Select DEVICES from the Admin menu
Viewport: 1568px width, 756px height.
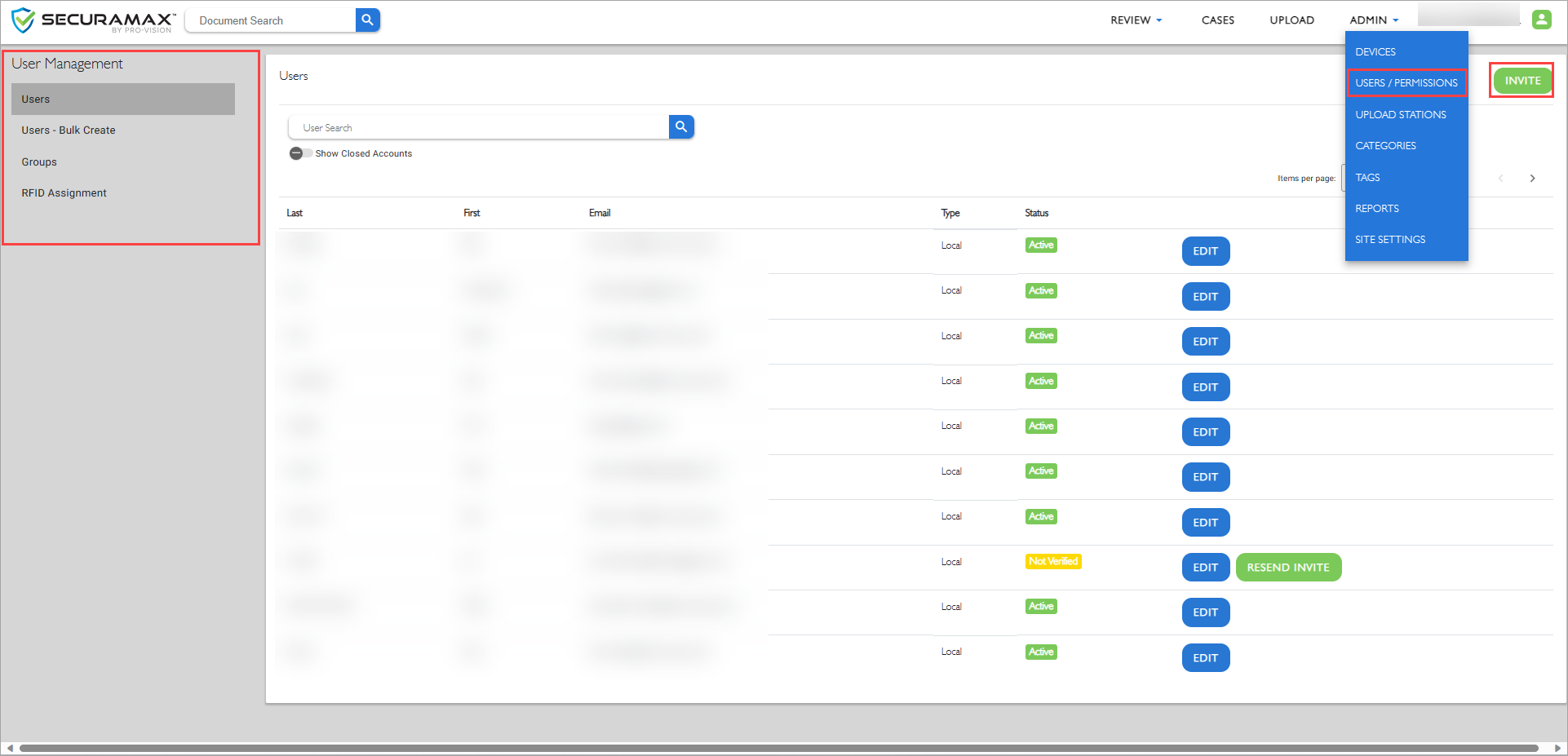[x=1375, y=51]
